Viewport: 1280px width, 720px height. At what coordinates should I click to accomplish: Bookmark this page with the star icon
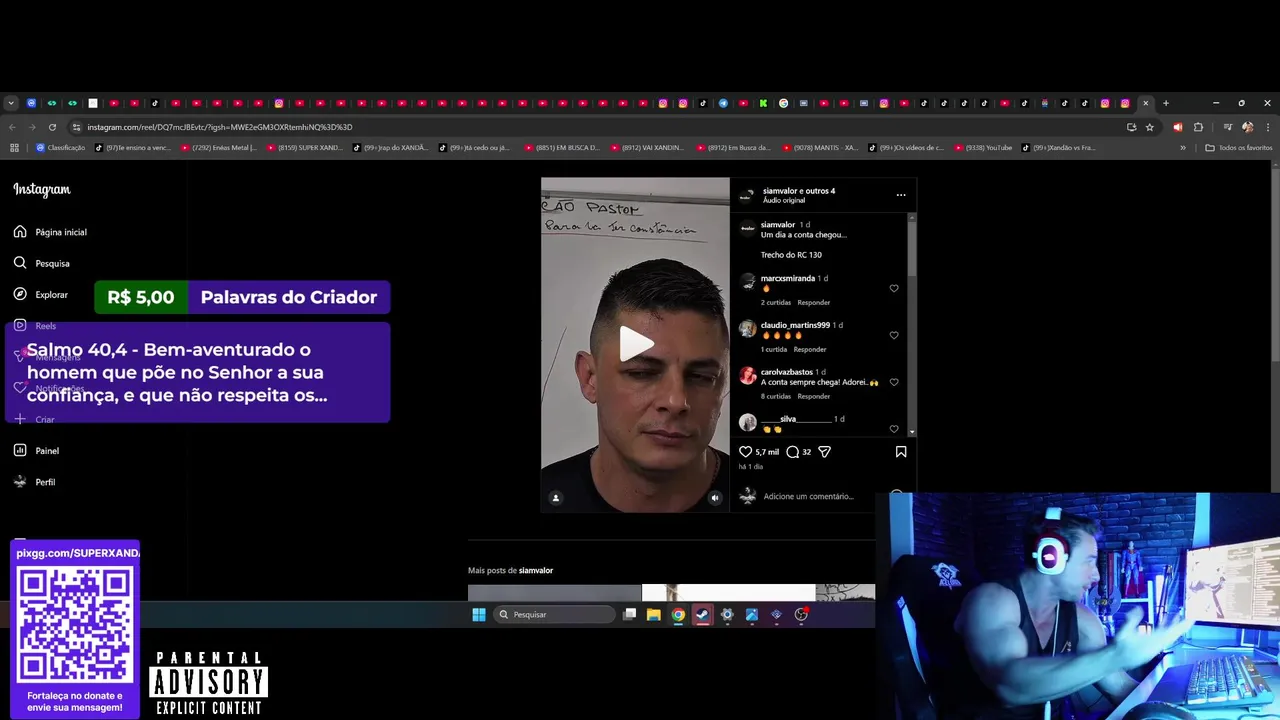coord(1150,127)
